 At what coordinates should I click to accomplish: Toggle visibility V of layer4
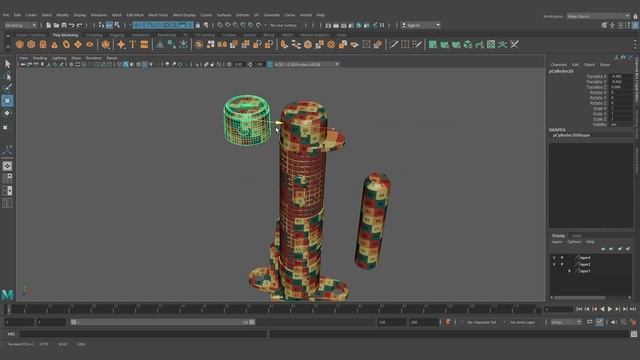pyautogui.click(x=554, y=258)
